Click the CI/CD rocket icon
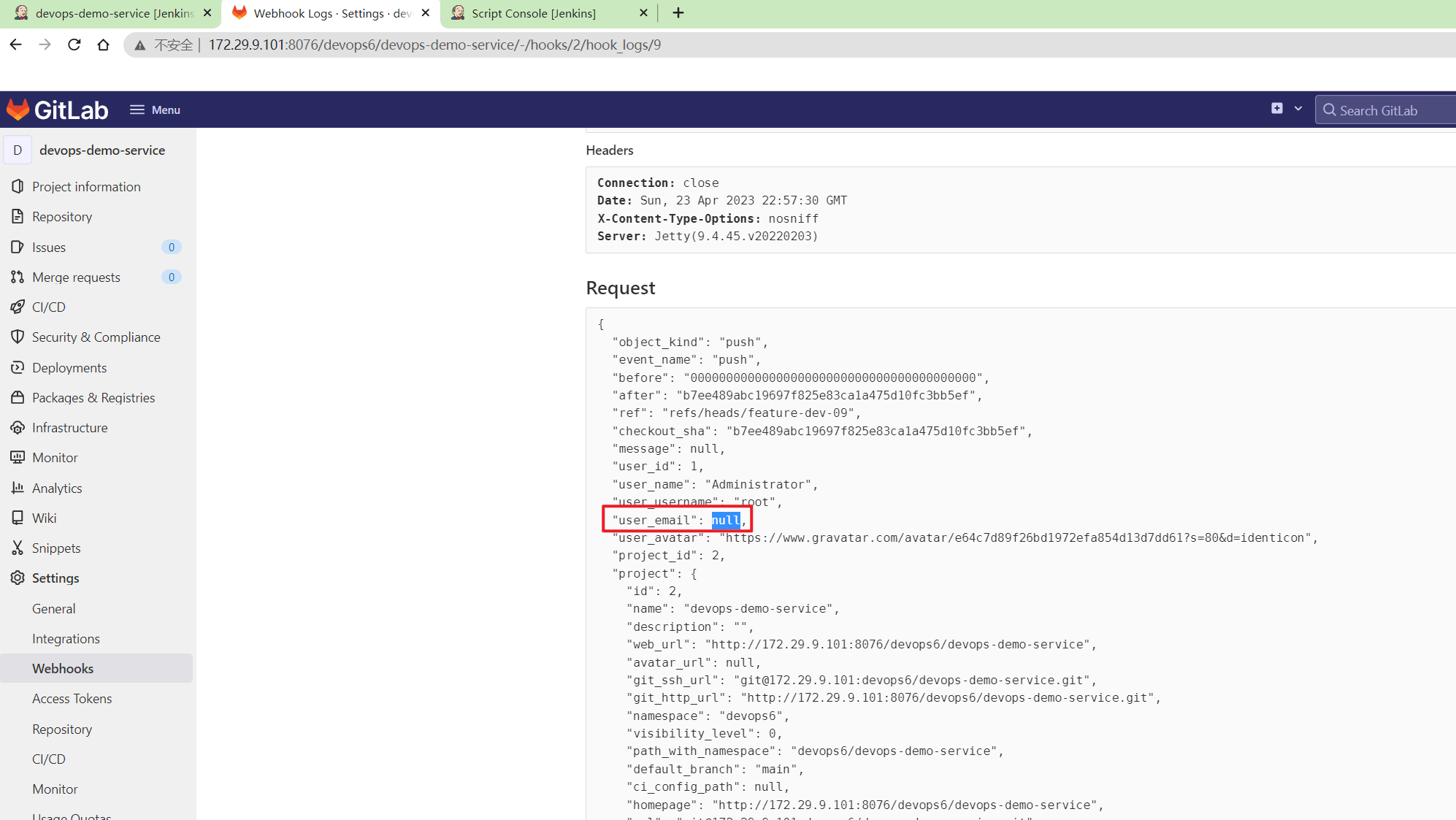The height and width of the screenshot is (820, 1456). (18, 307)
